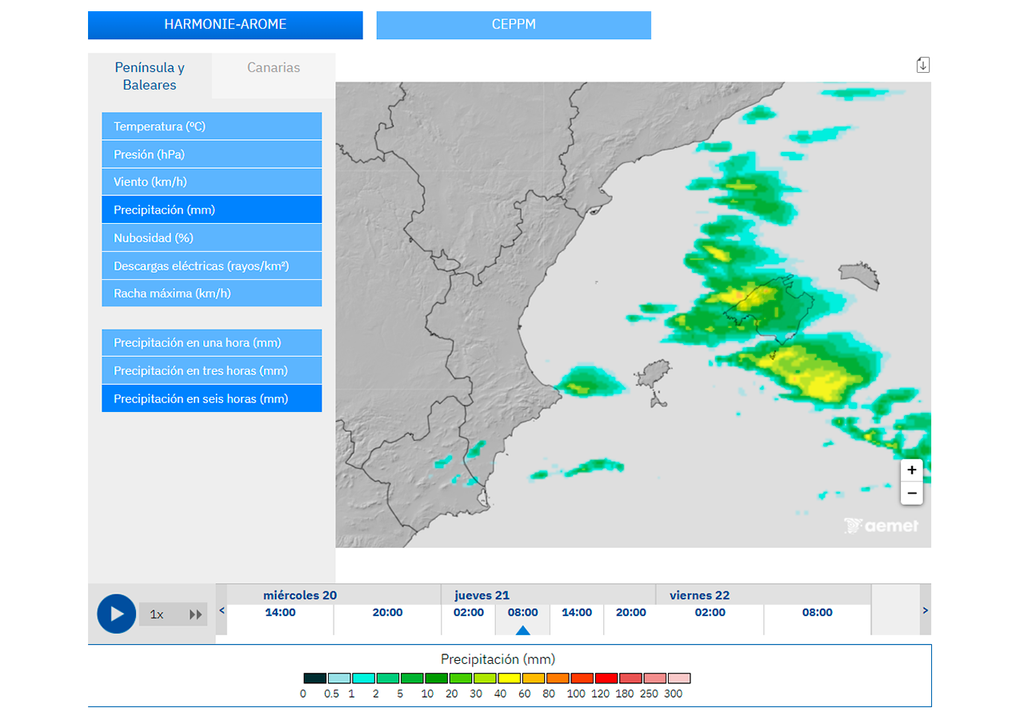Select Presión (hPa) layer
Viewport: 1024px width, 720px height.
point(212,154)
